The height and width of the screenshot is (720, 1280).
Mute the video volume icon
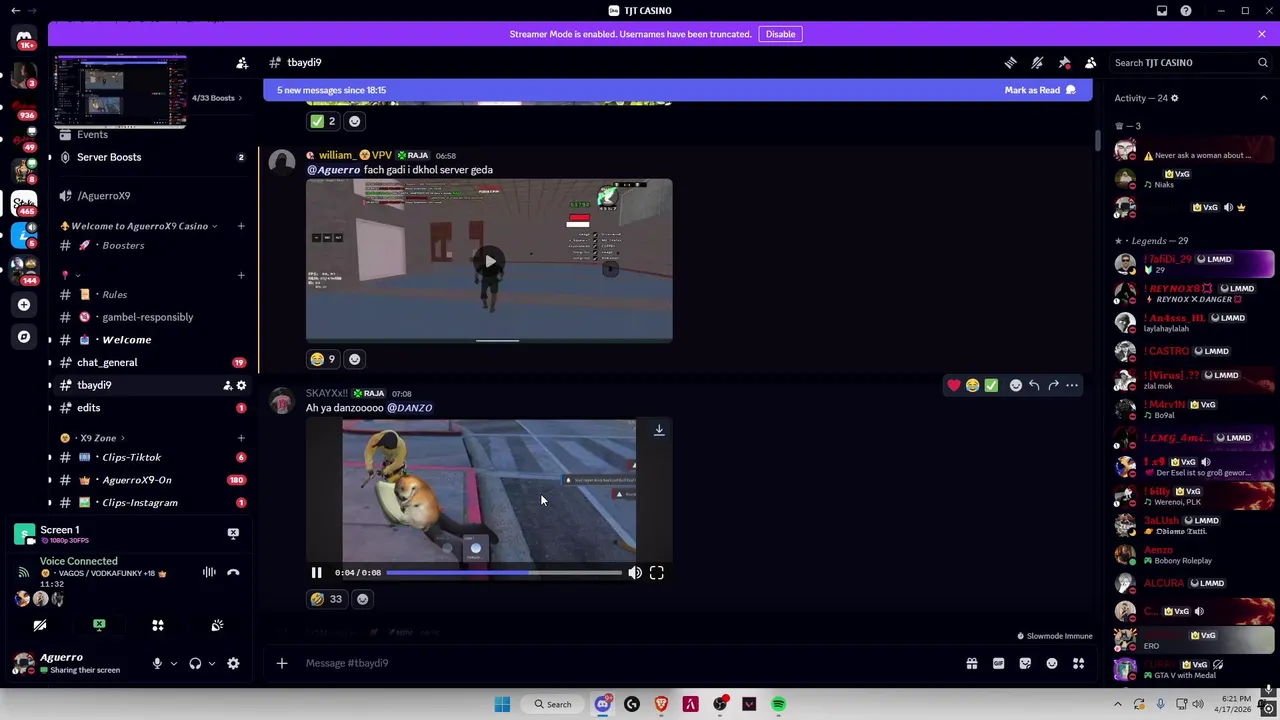pyautogui.click(x=635, y=573)
